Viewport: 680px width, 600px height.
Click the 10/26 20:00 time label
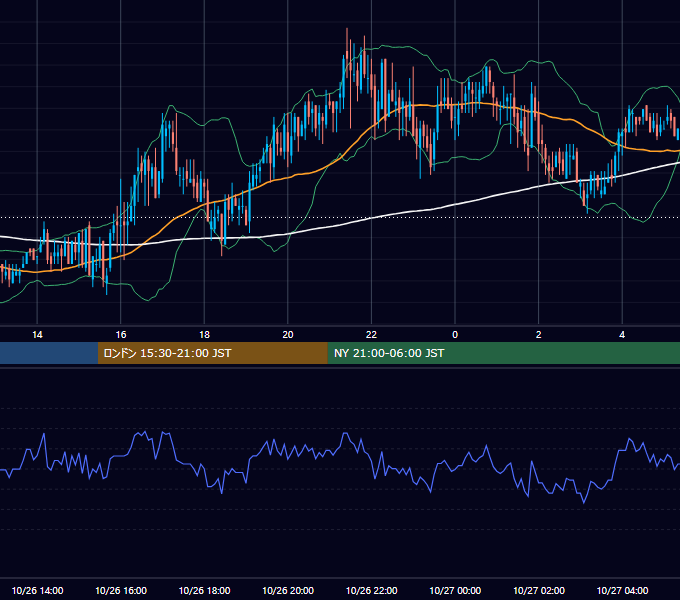point(288,590)
